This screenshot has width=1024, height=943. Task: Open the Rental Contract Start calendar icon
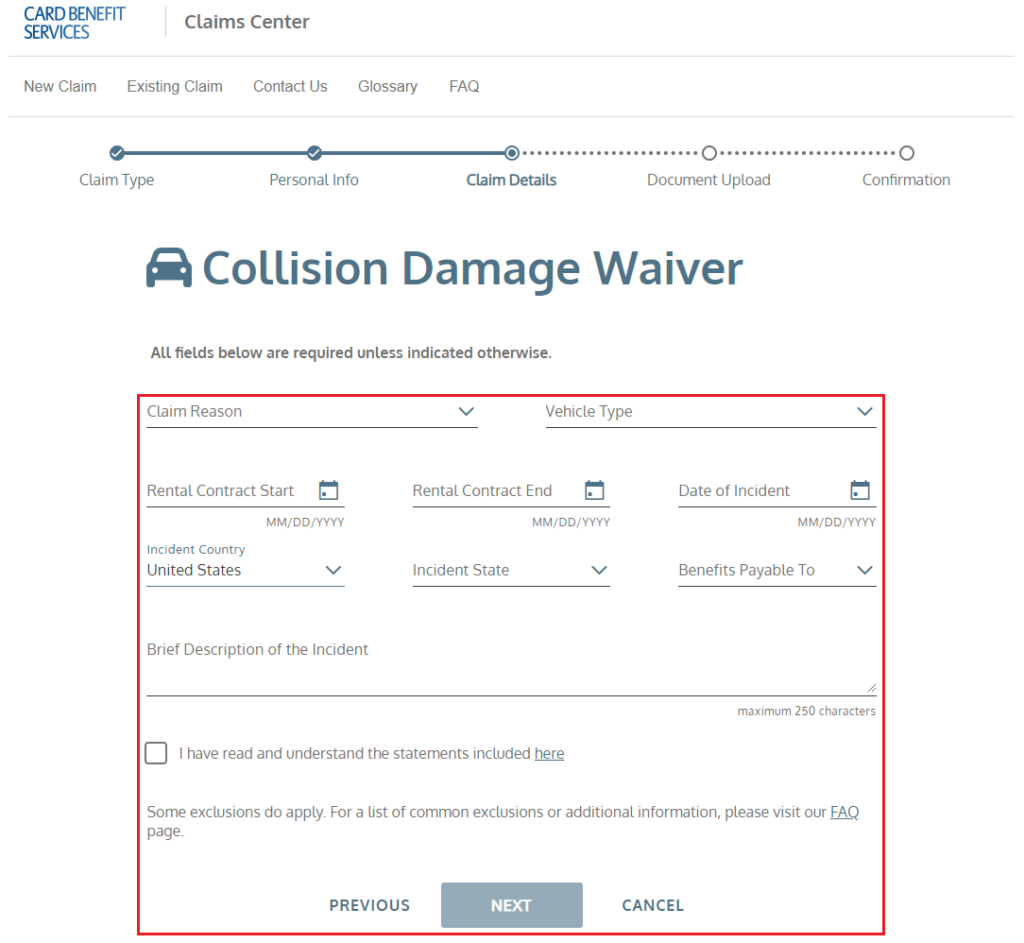click(328, 490)
